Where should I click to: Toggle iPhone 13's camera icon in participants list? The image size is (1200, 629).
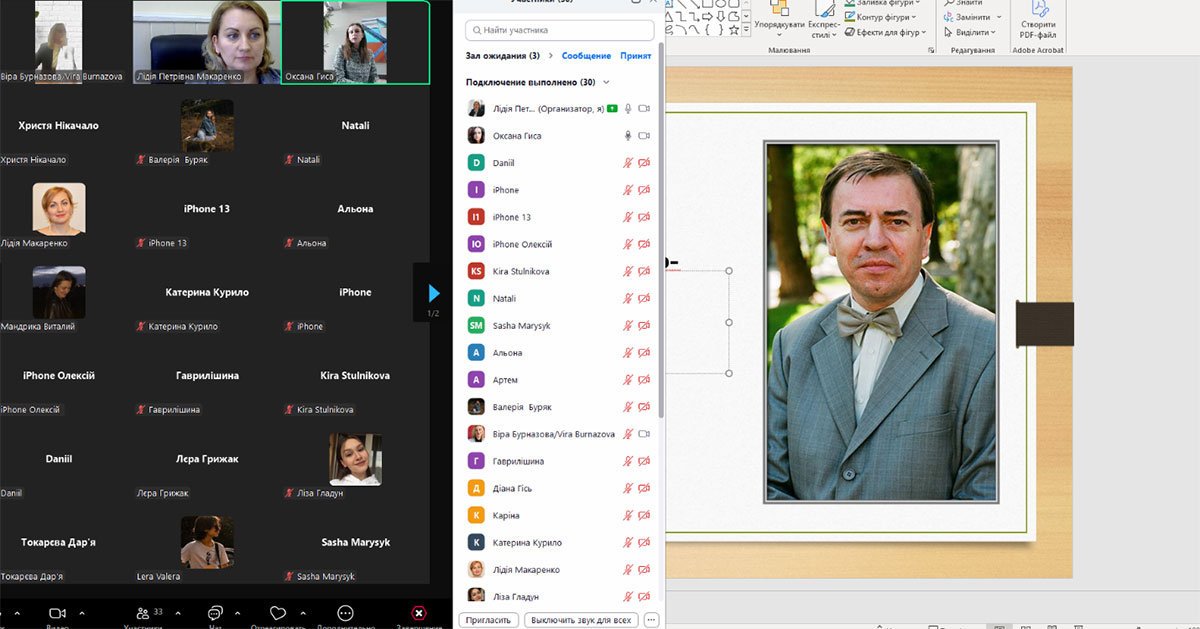[x=645, y=217]
